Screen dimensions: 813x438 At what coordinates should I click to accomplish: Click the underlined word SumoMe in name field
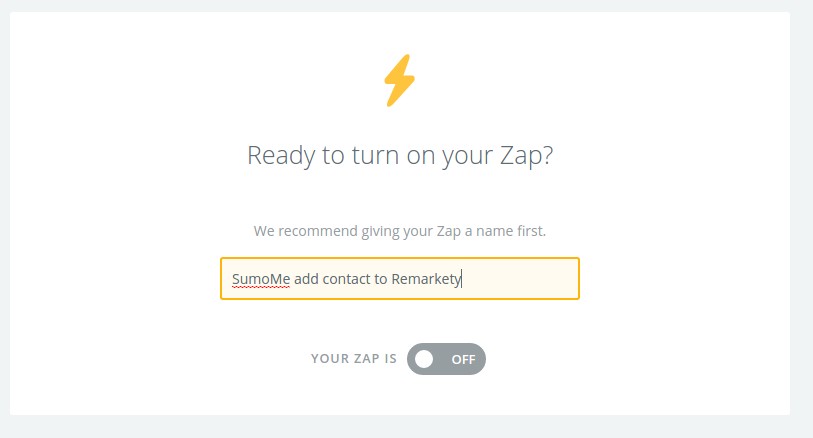tap(261, 279)
